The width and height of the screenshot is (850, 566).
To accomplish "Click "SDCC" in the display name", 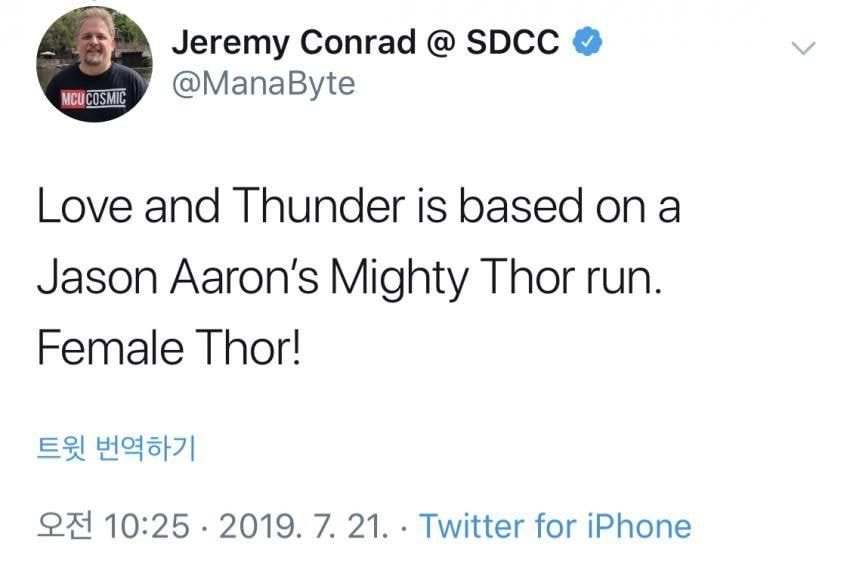I will [514, 44].
